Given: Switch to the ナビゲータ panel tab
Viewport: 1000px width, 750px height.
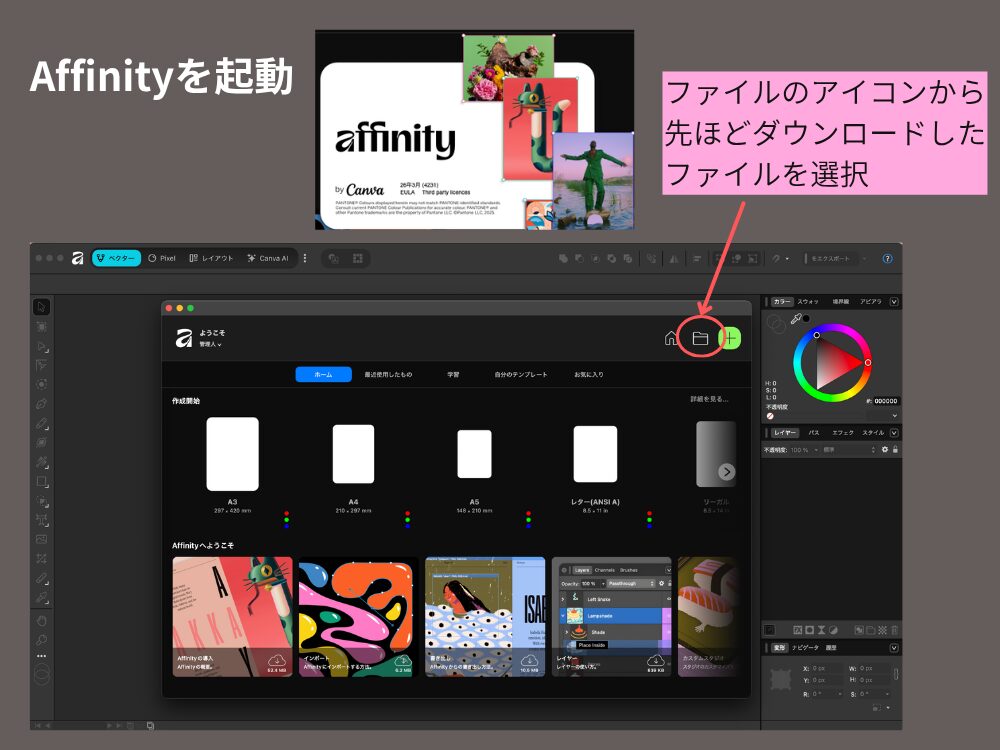Looking at the screenshot, I should [805, 648].
